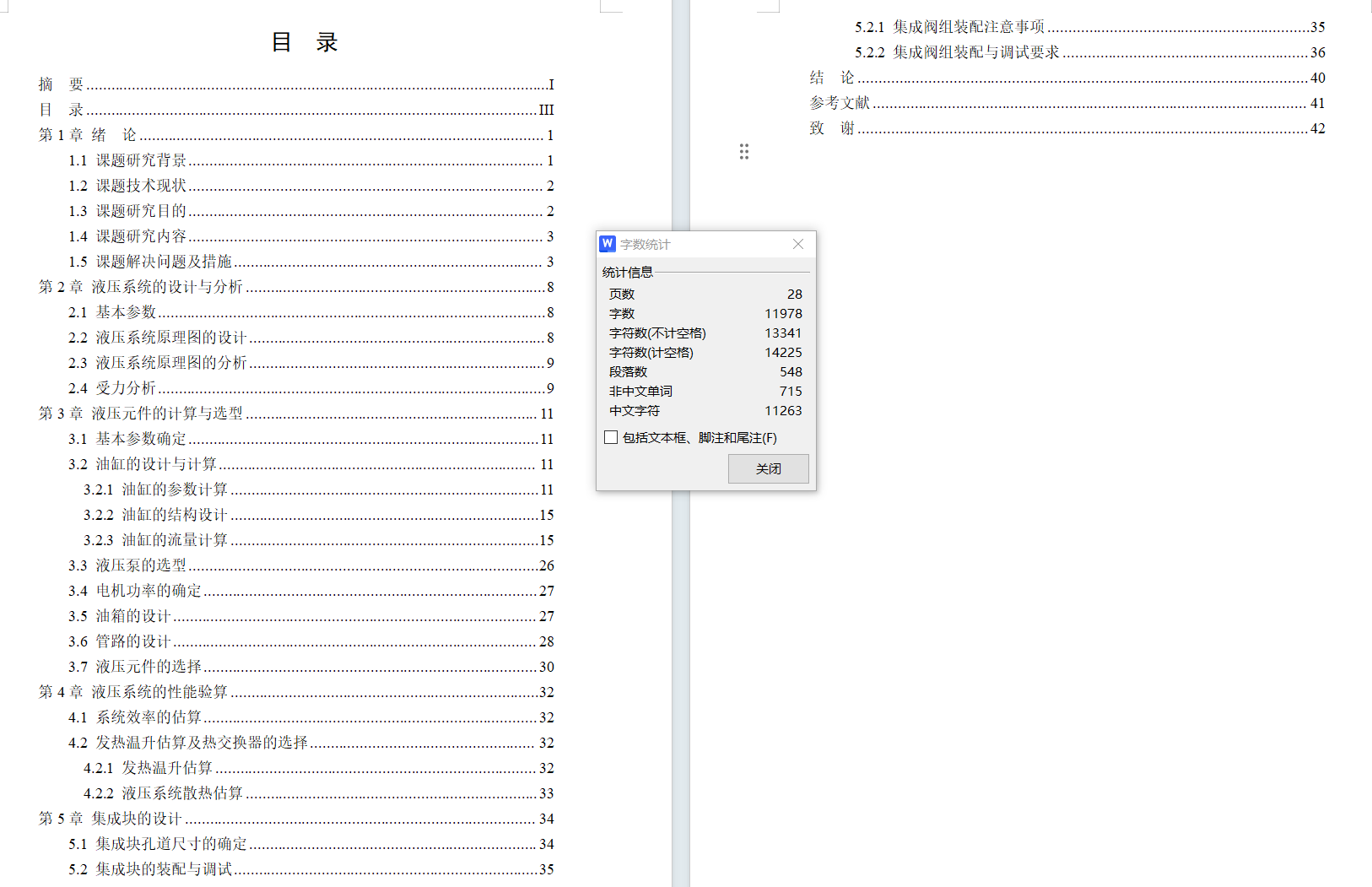The height and width of the screenshot is (887, 1372).
Task: Open TOC entry 目录 page III
Action: coord(296,110)
